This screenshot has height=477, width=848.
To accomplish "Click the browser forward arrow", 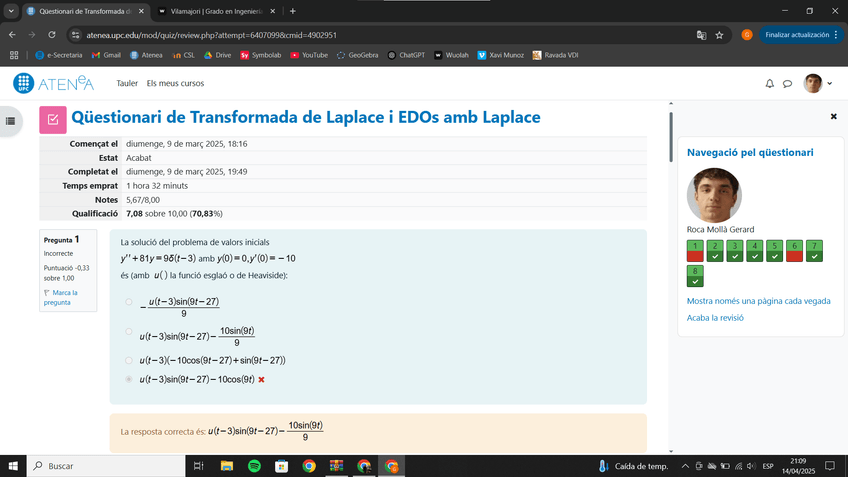I will coord(32,35).
